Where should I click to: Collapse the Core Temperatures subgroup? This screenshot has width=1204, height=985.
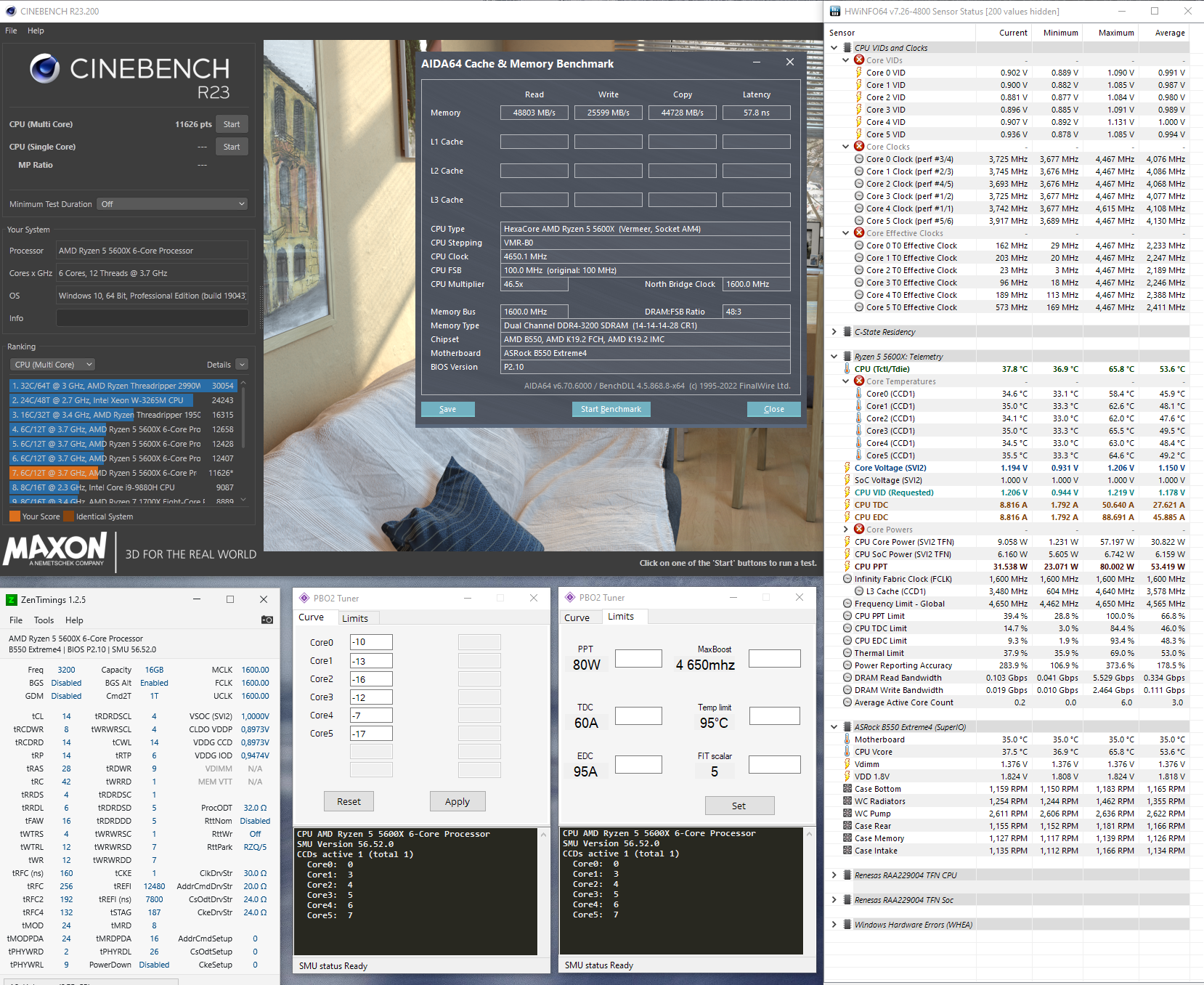(846, 381)
